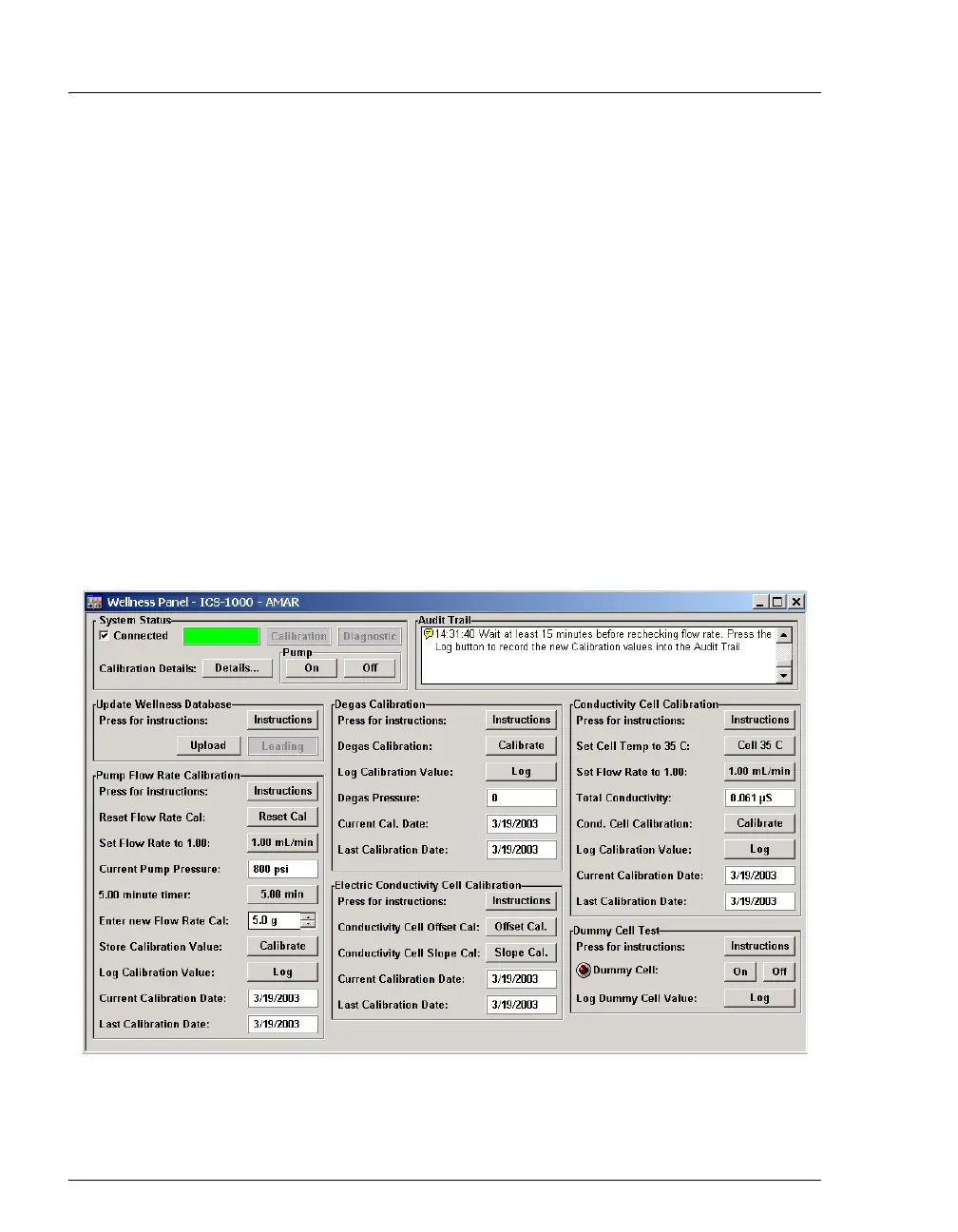The image size is (958, 1232).
Task: Click the Diagnostic button in System Status
Action: click(370, 637)
